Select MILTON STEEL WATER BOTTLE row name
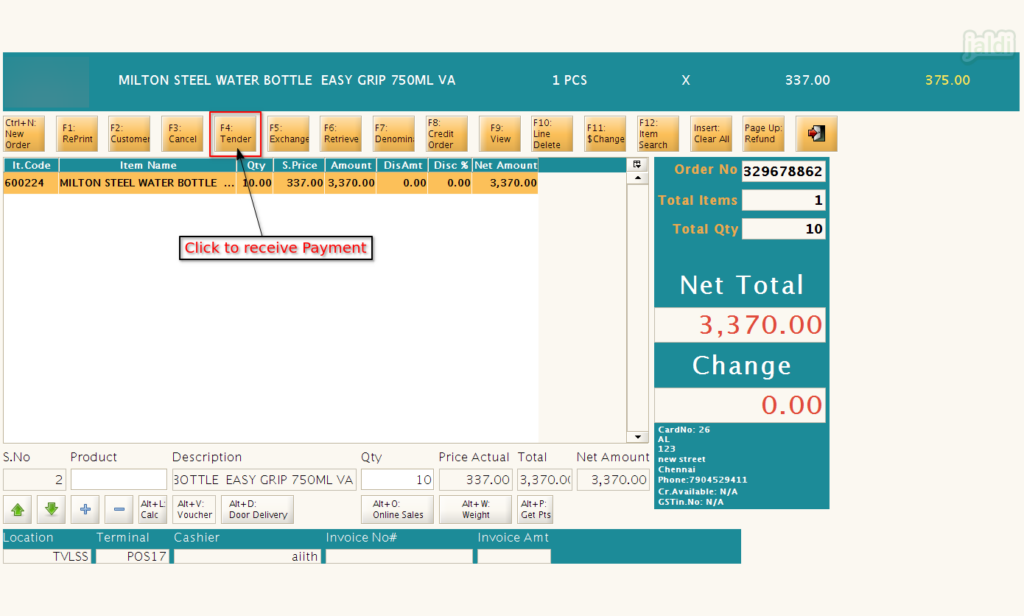The image size is (1024, 616). click(x=147, y=183)
